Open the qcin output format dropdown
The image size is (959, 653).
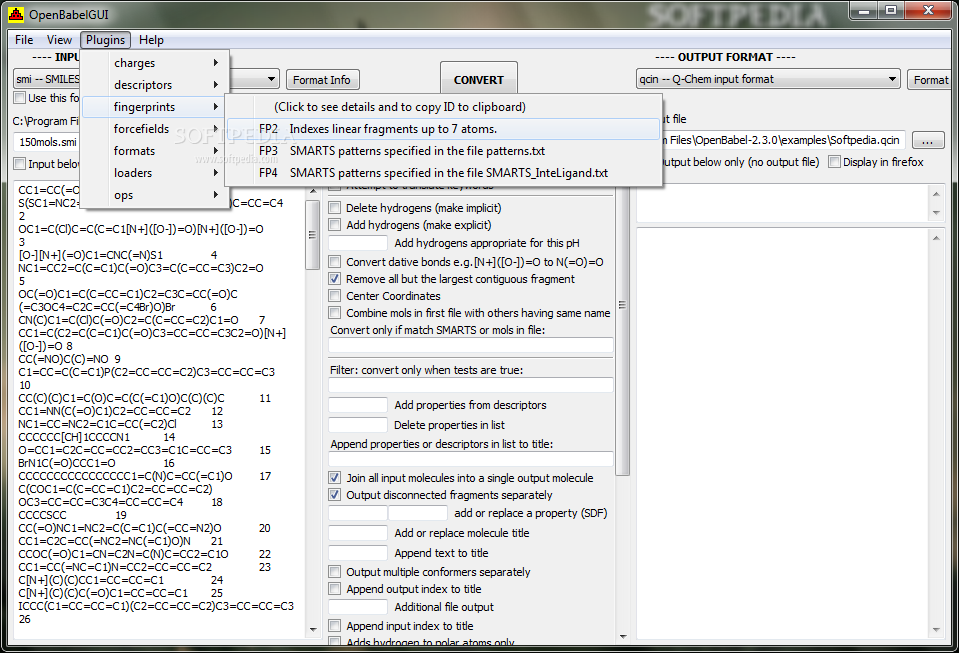pyautogui.click(x=768, y=79)
